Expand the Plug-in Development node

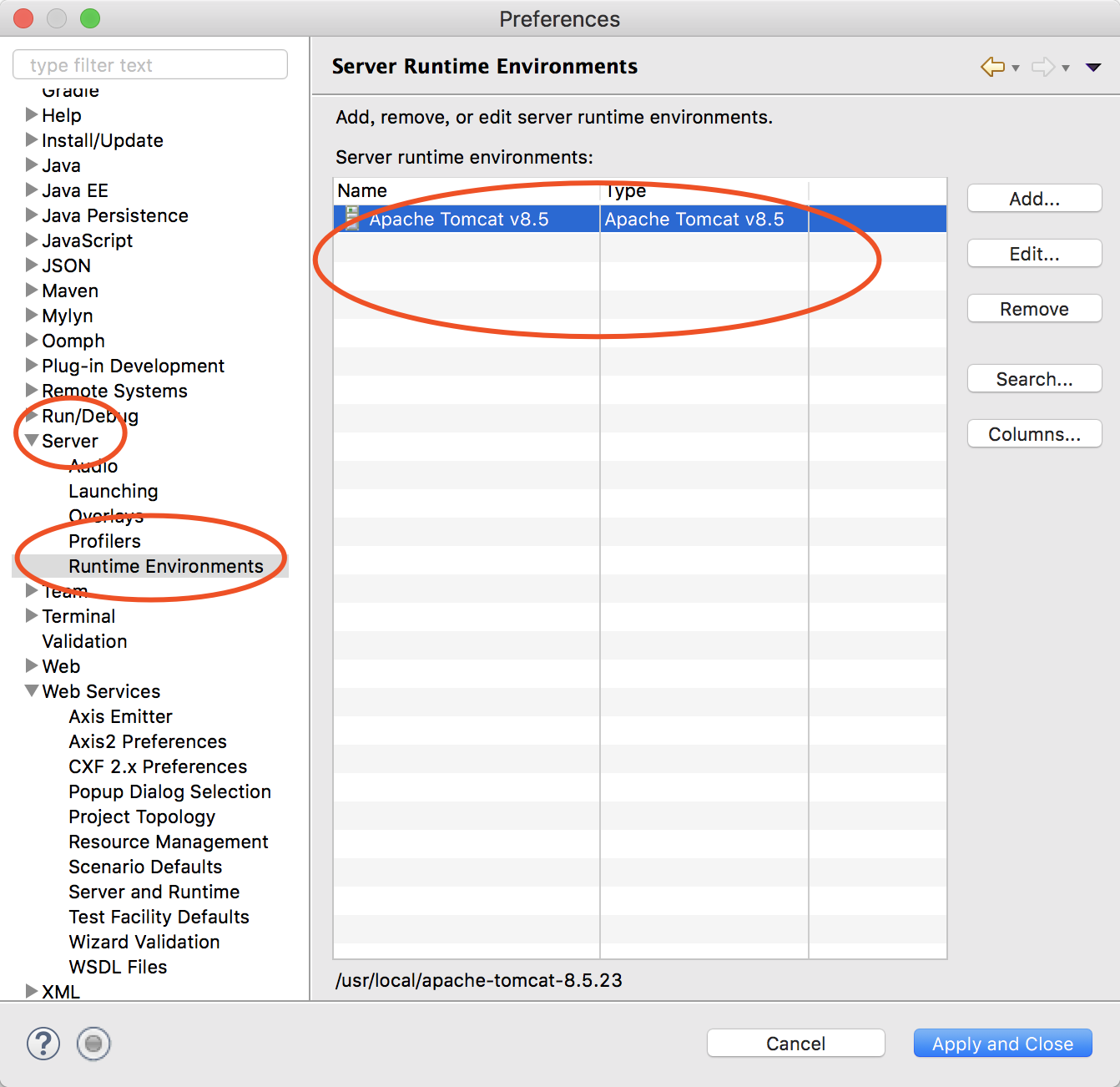pos(32,365)
